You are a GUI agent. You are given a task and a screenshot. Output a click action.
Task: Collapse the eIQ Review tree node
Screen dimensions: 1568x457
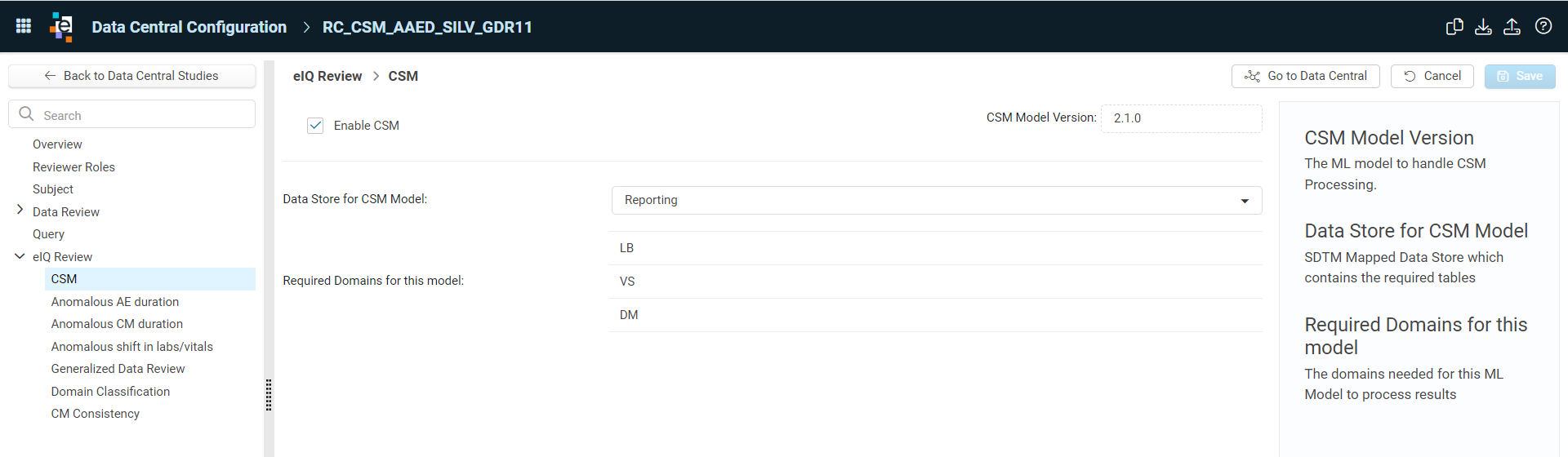tap(20, 256)
